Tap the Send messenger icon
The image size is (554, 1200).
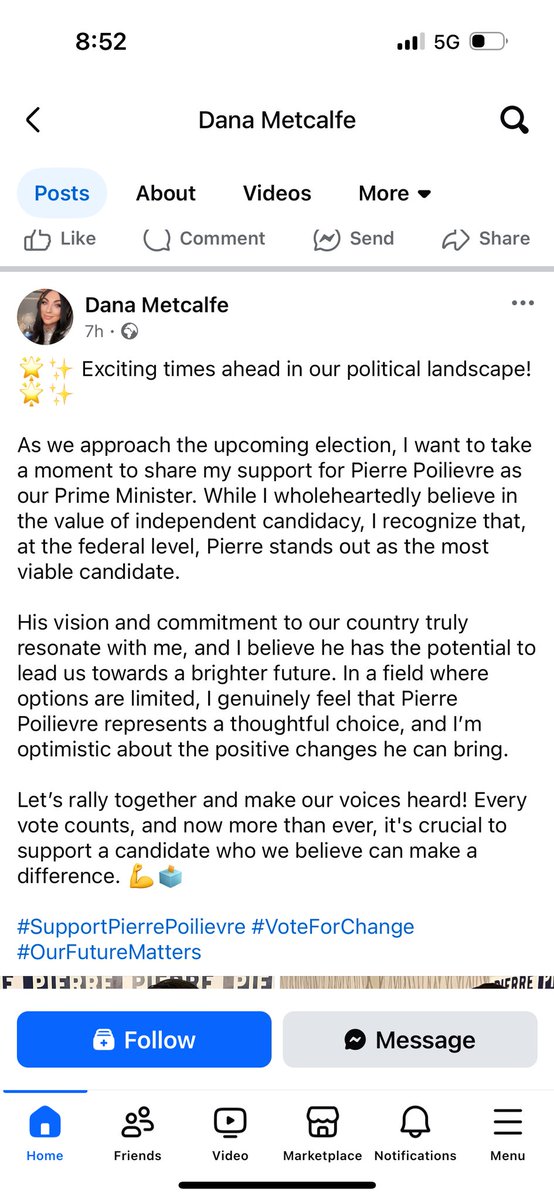[x=327, y=239]
